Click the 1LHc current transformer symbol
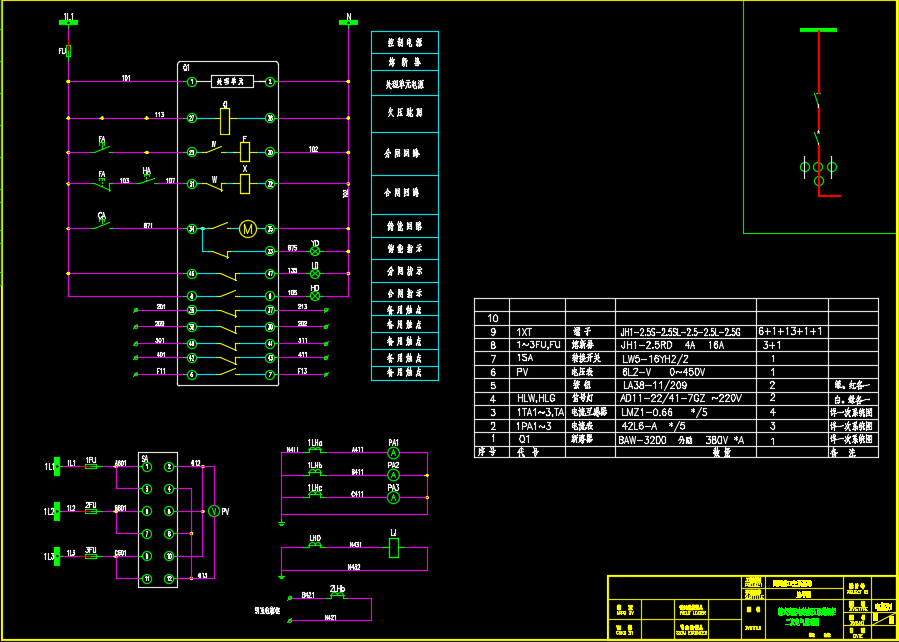 click(314, 496)
